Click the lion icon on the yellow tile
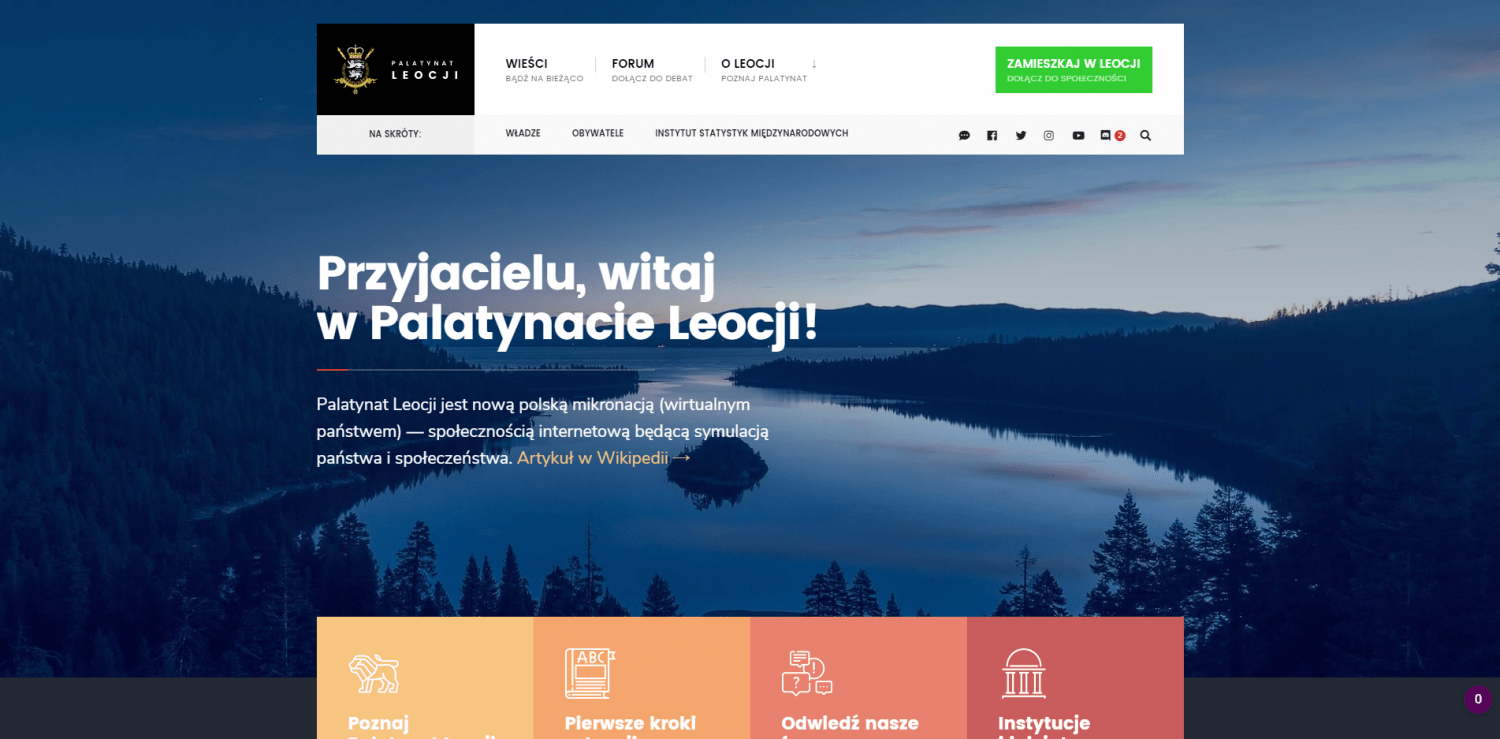1500x739 pixels. coord(373,673)
